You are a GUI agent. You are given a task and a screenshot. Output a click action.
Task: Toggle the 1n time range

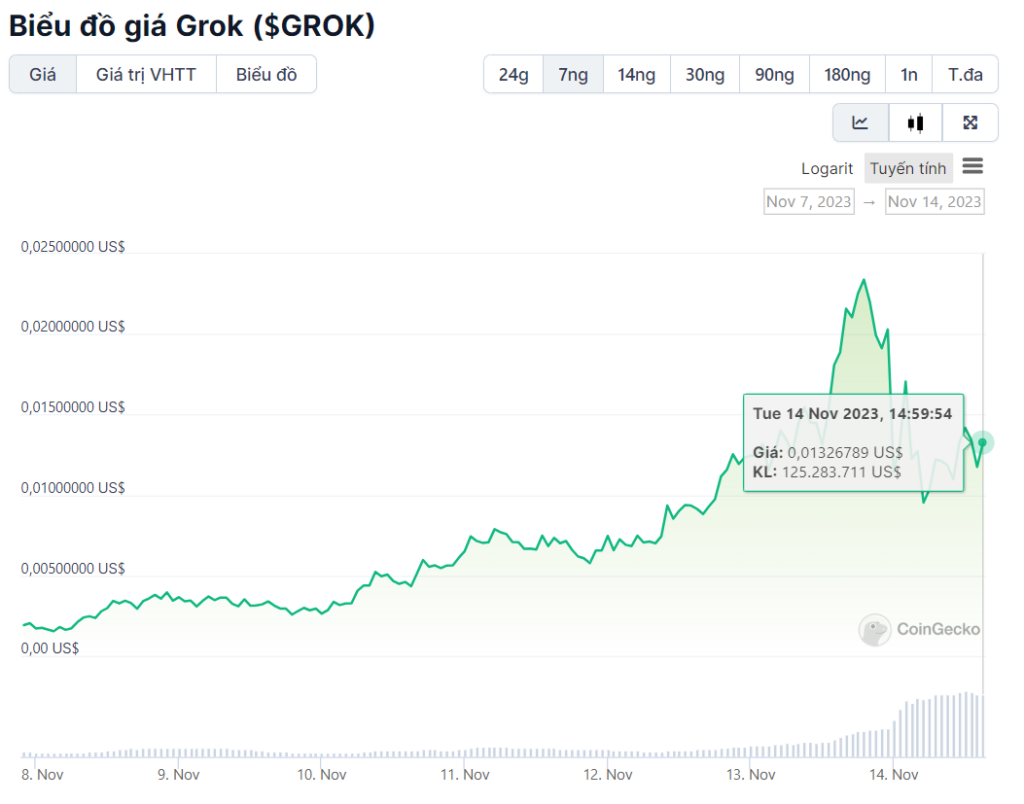click(x=908, y=74)
